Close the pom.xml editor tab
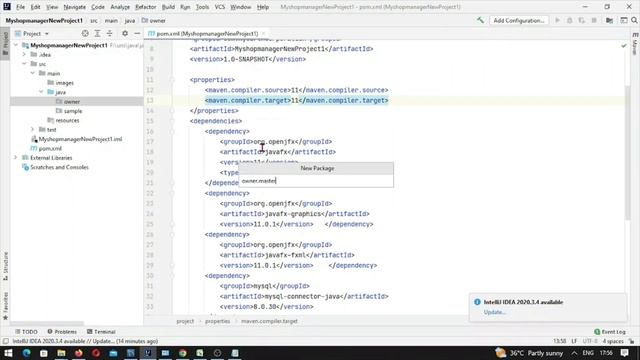Screen dimensions: 640x360 [x=263, y=33]
